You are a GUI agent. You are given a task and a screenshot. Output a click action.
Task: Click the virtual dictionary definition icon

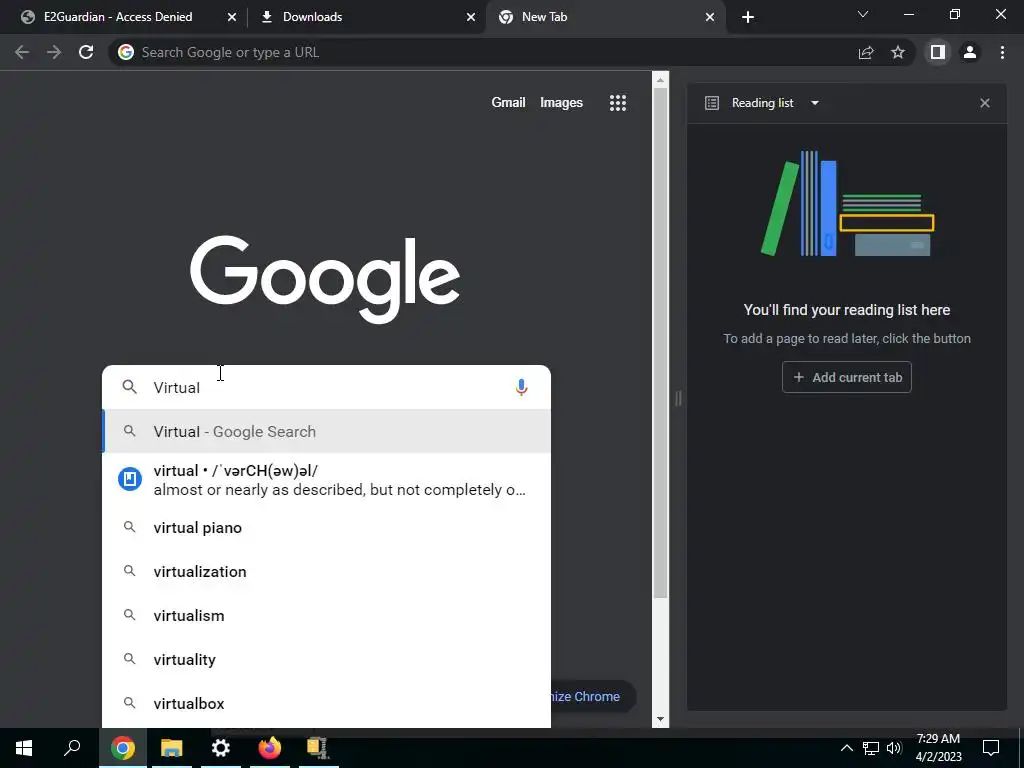pyautogui.click(x=130, y=479)
